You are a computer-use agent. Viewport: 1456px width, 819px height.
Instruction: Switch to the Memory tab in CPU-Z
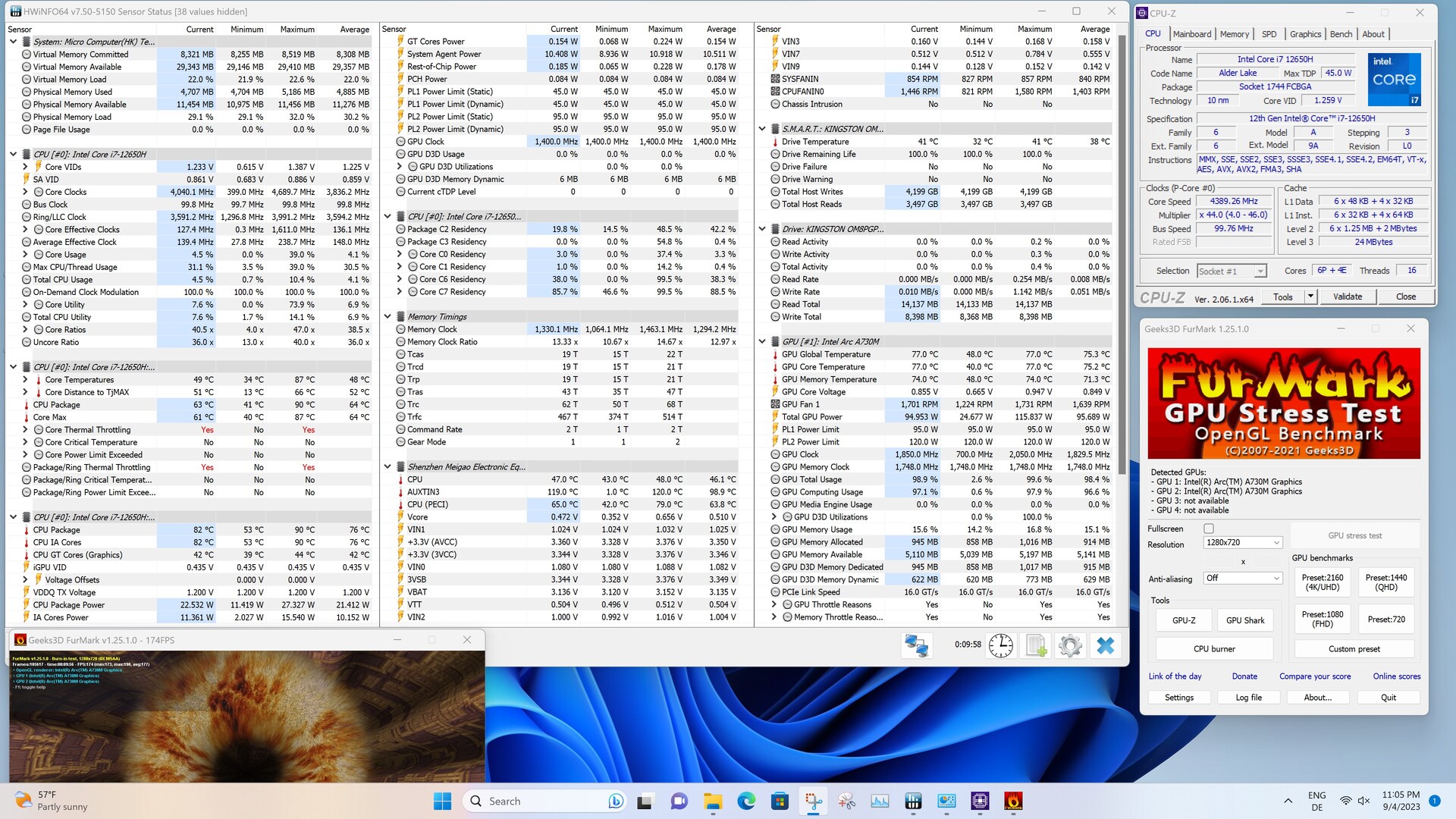point(1234,34)
